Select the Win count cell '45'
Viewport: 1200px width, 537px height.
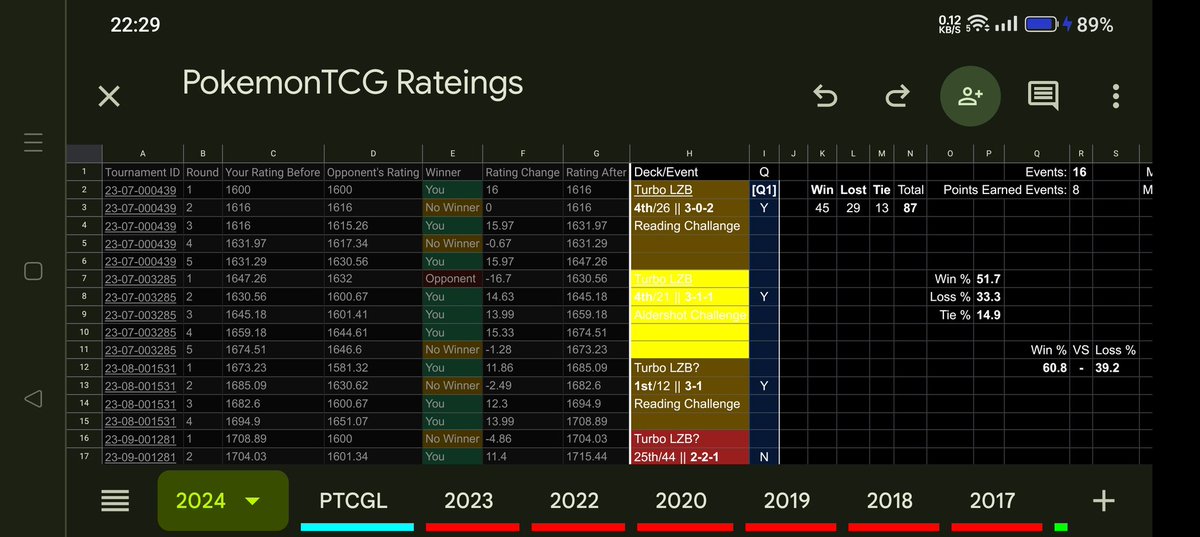click(822, 208)
